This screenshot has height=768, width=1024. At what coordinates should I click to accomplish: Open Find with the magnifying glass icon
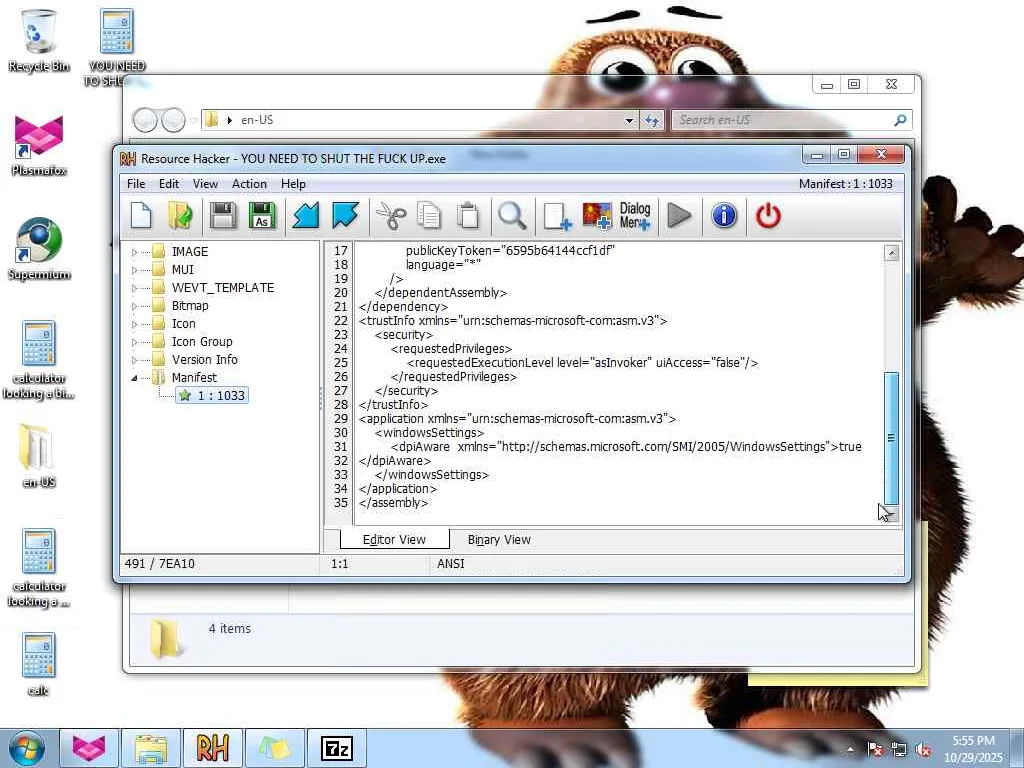pyautogui.click(x=512, y=216)
